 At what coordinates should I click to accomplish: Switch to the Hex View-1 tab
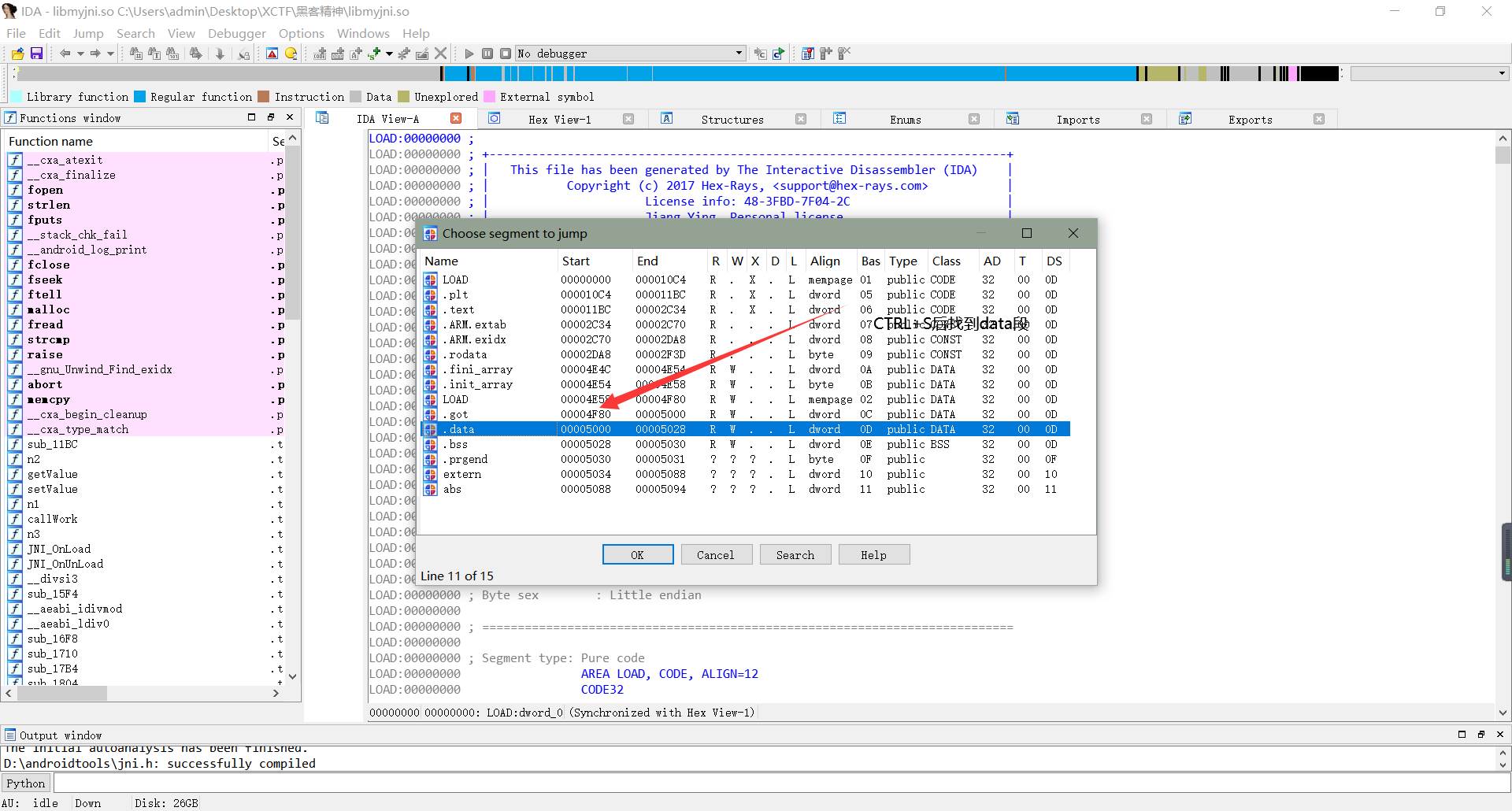point(560,120)
